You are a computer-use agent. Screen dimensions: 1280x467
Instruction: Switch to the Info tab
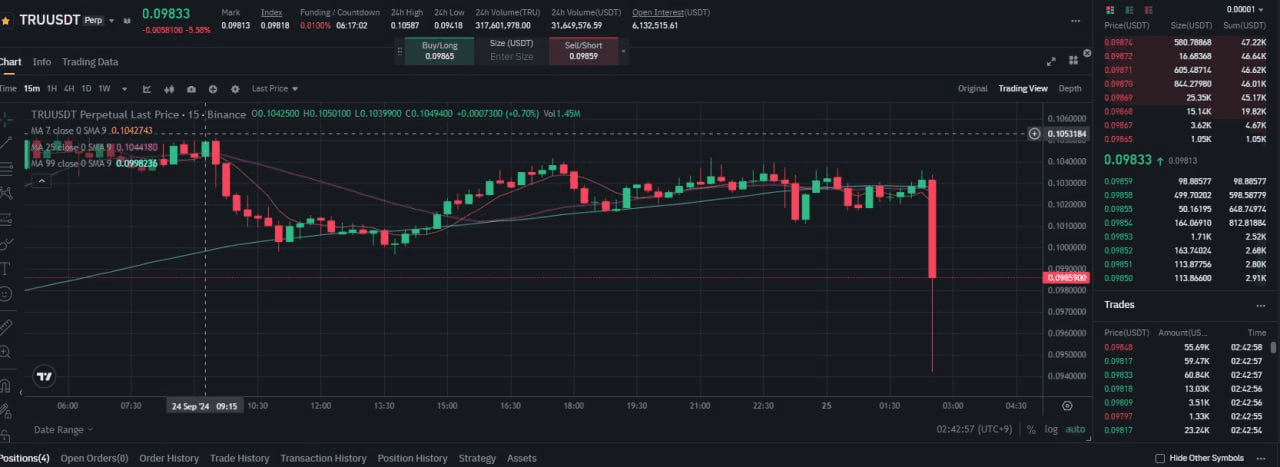[42, 62]
